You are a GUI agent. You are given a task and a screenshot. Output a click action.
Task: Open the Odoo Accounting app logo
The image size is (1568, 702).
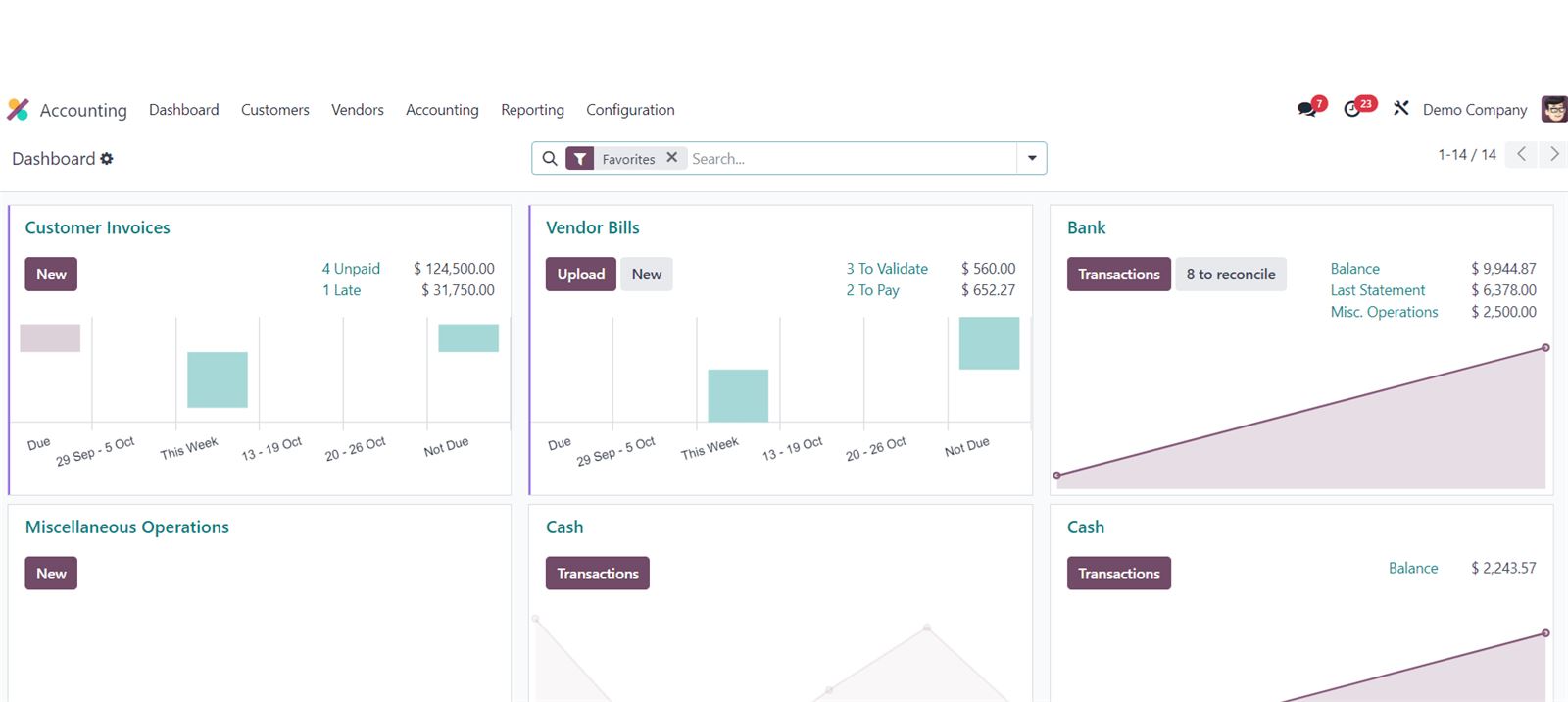click(x=18, y=110)
